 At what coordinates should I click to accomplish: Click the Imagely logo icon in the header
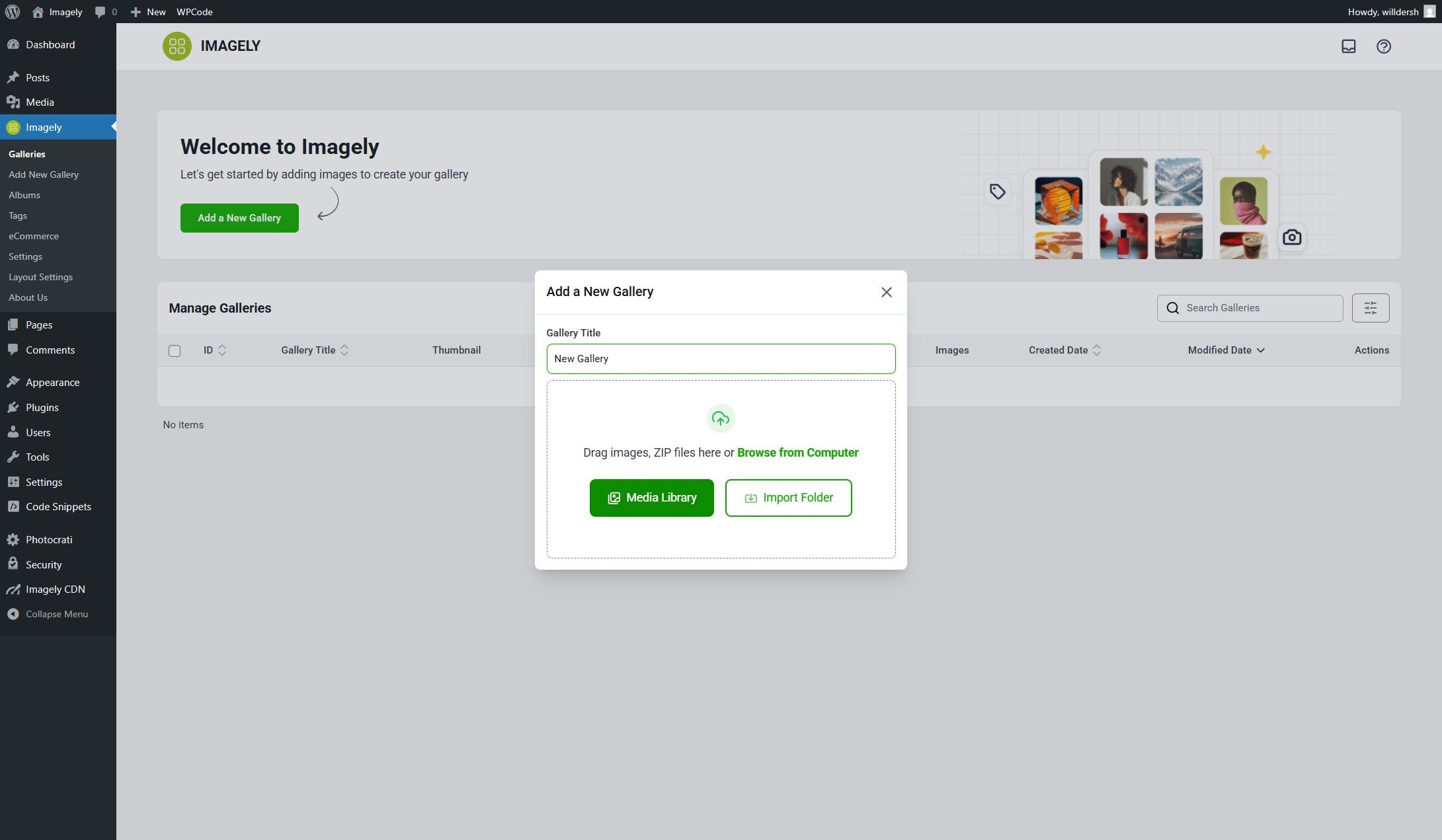coord(177,46)
